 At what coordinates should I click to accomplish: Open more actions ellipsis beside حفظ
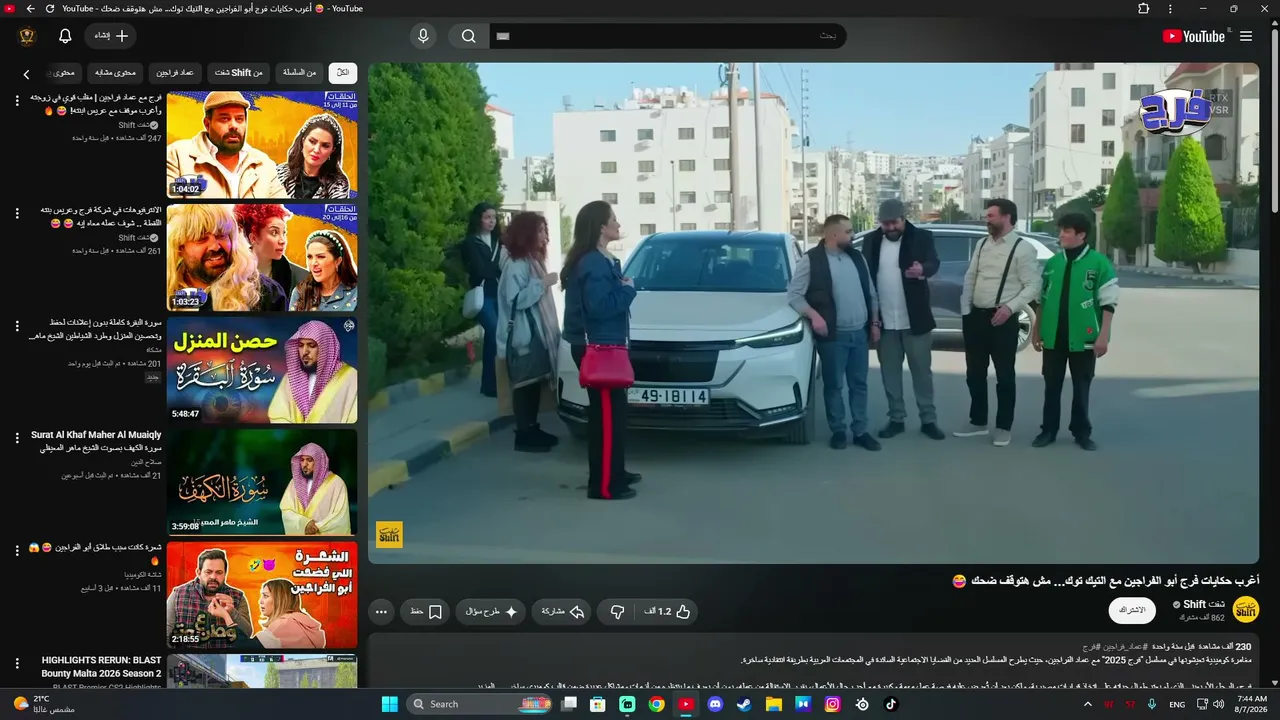pos(381,611)
